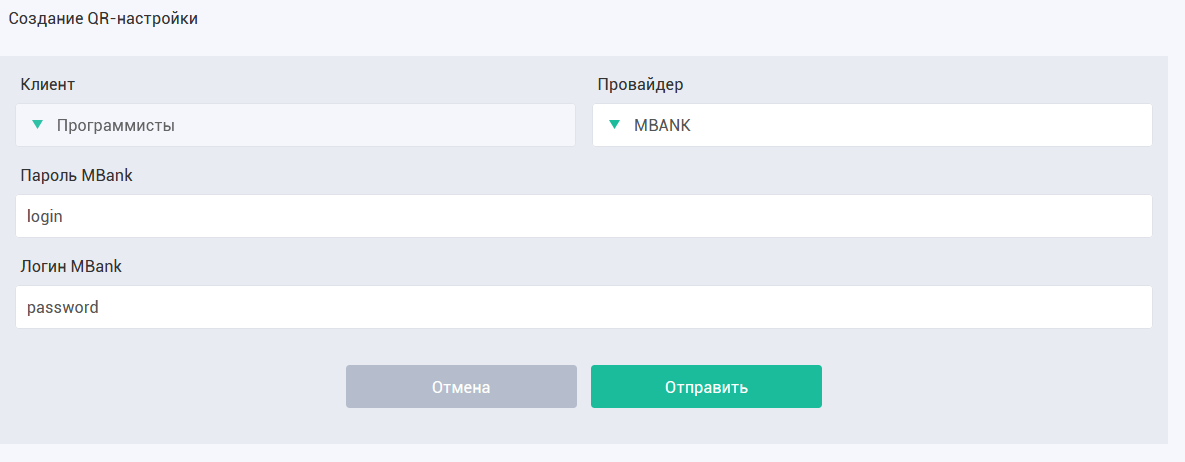Image resolution: width=1185 pixels, height=462 pixels.
Task: Click the green arrow in Клиент field
Action: [x=37, y=125]
